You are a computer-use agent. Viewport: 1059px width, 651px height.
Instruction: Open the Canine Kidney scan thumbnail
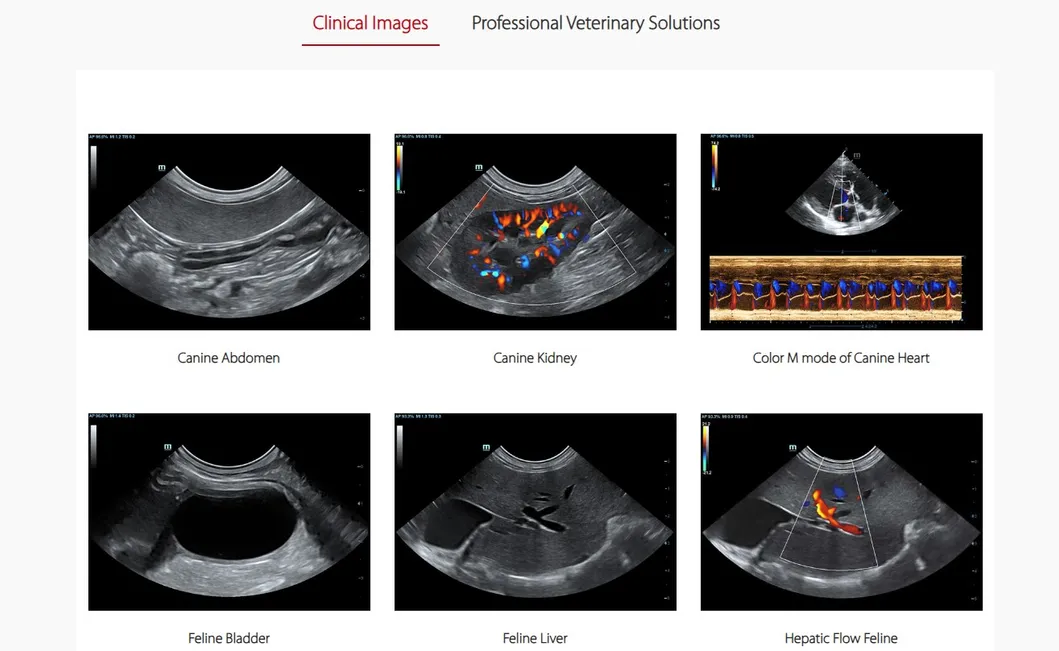(x=535, y=231)
